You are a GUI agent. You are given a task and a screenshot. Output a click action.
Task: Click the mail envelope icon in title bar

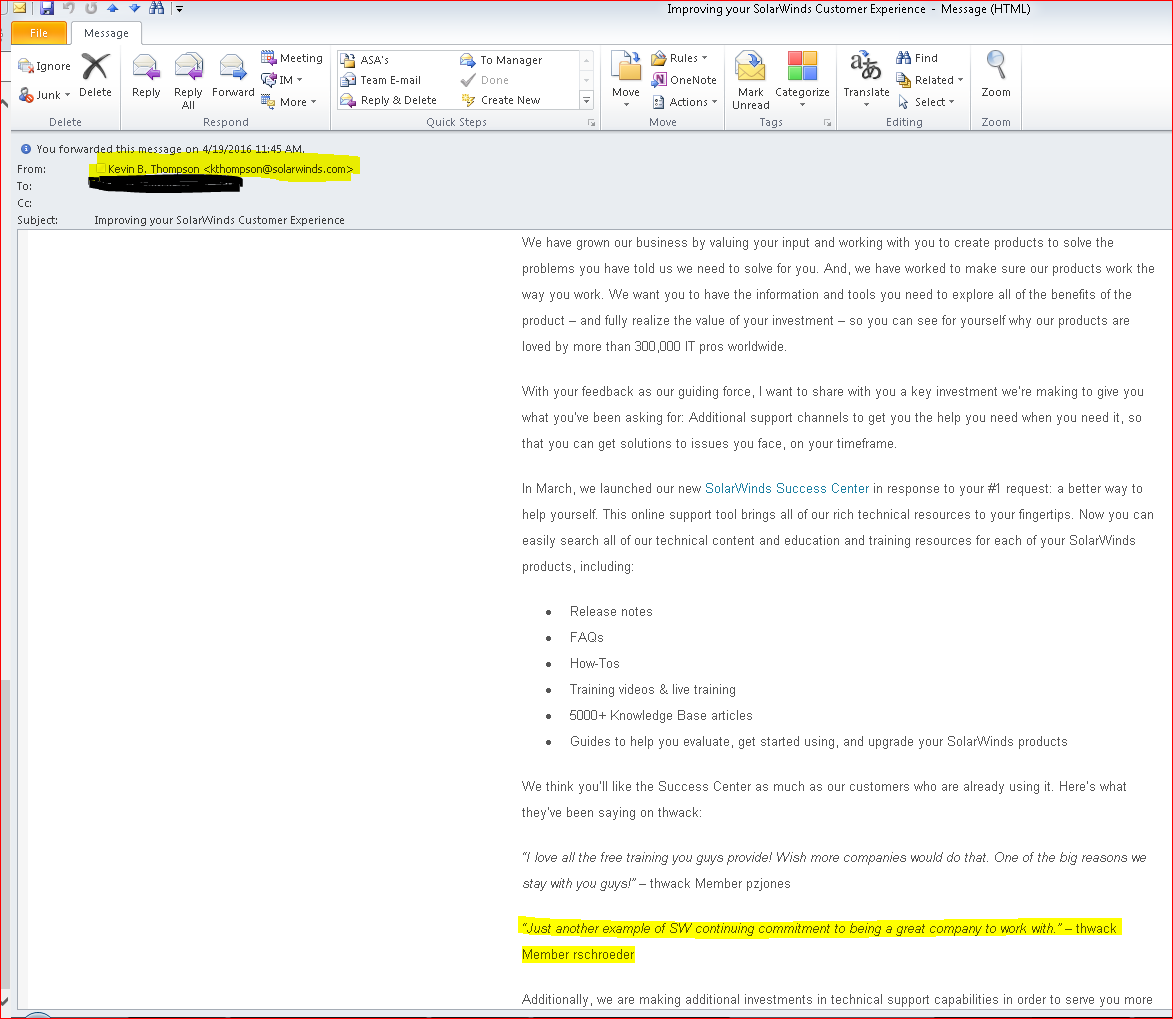(x=19, y=8)
